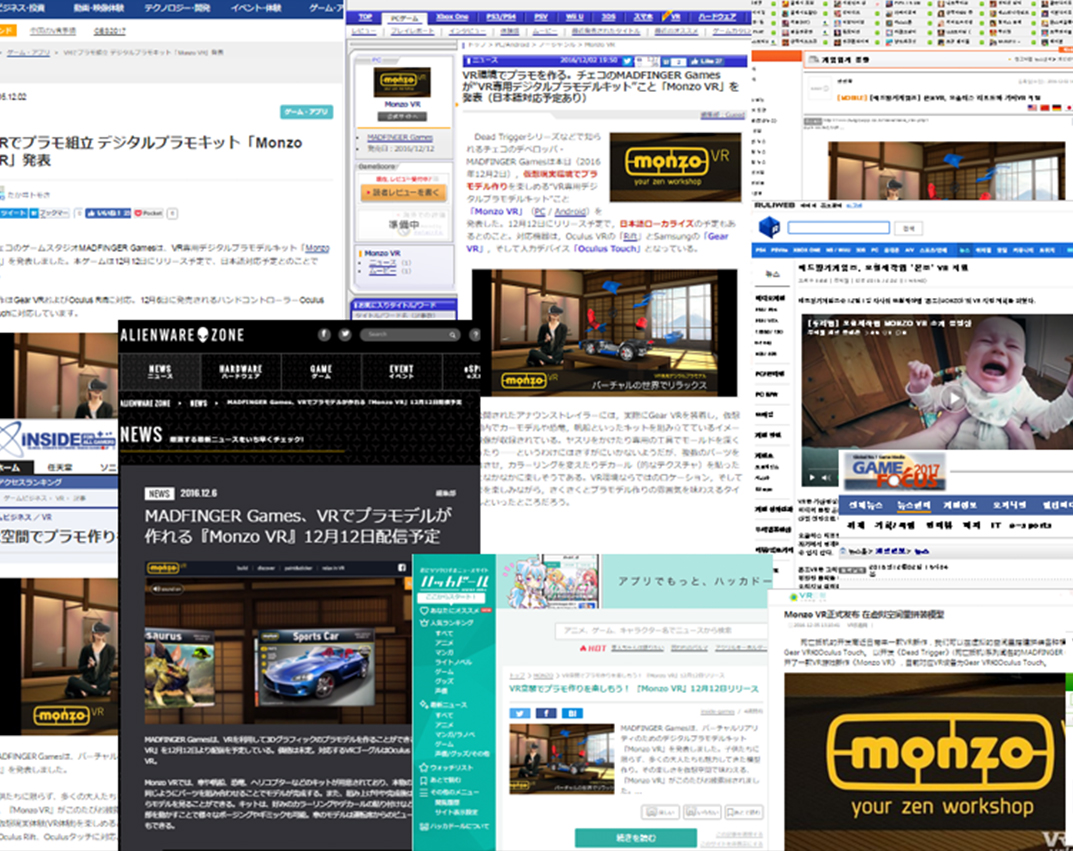Select the Xbox One tab on 4Gamer
1073x851 pixels.
click(452, 17)
